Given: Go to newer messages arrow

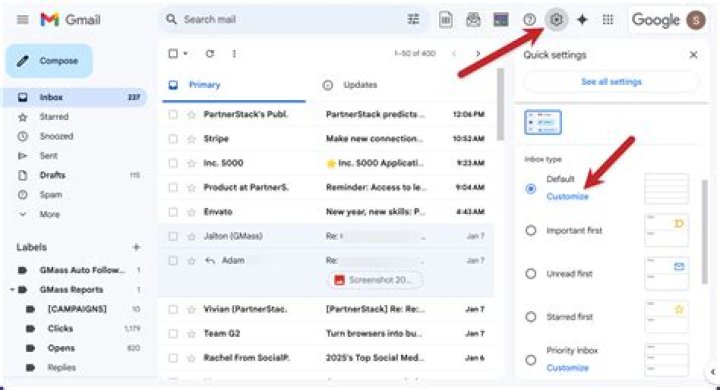Looking at the screenshot, I should pyautogui.click(x=454, y=54).
